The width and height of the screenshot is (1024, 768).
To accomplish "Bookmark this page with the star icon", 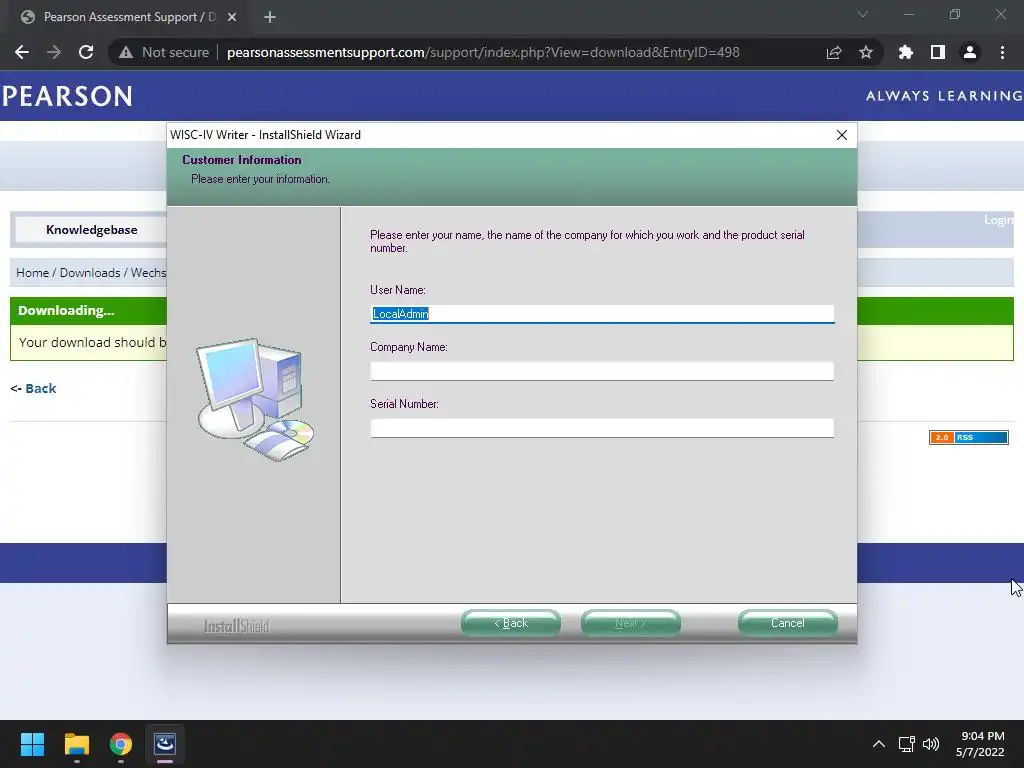I will pyautogui.click(x=866, y=52).
